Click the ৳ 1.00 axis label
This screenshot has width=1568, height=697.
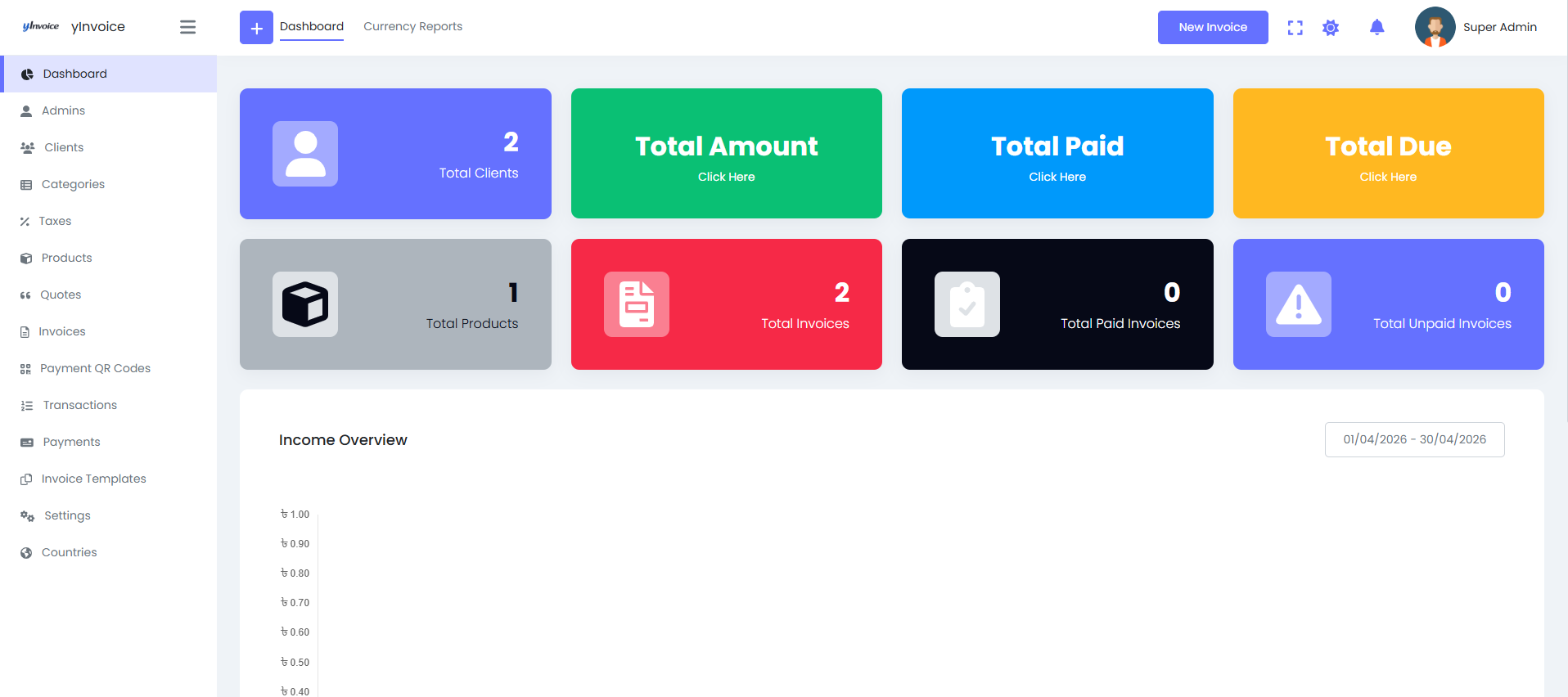pyautogui.click(x=295, y=515)
